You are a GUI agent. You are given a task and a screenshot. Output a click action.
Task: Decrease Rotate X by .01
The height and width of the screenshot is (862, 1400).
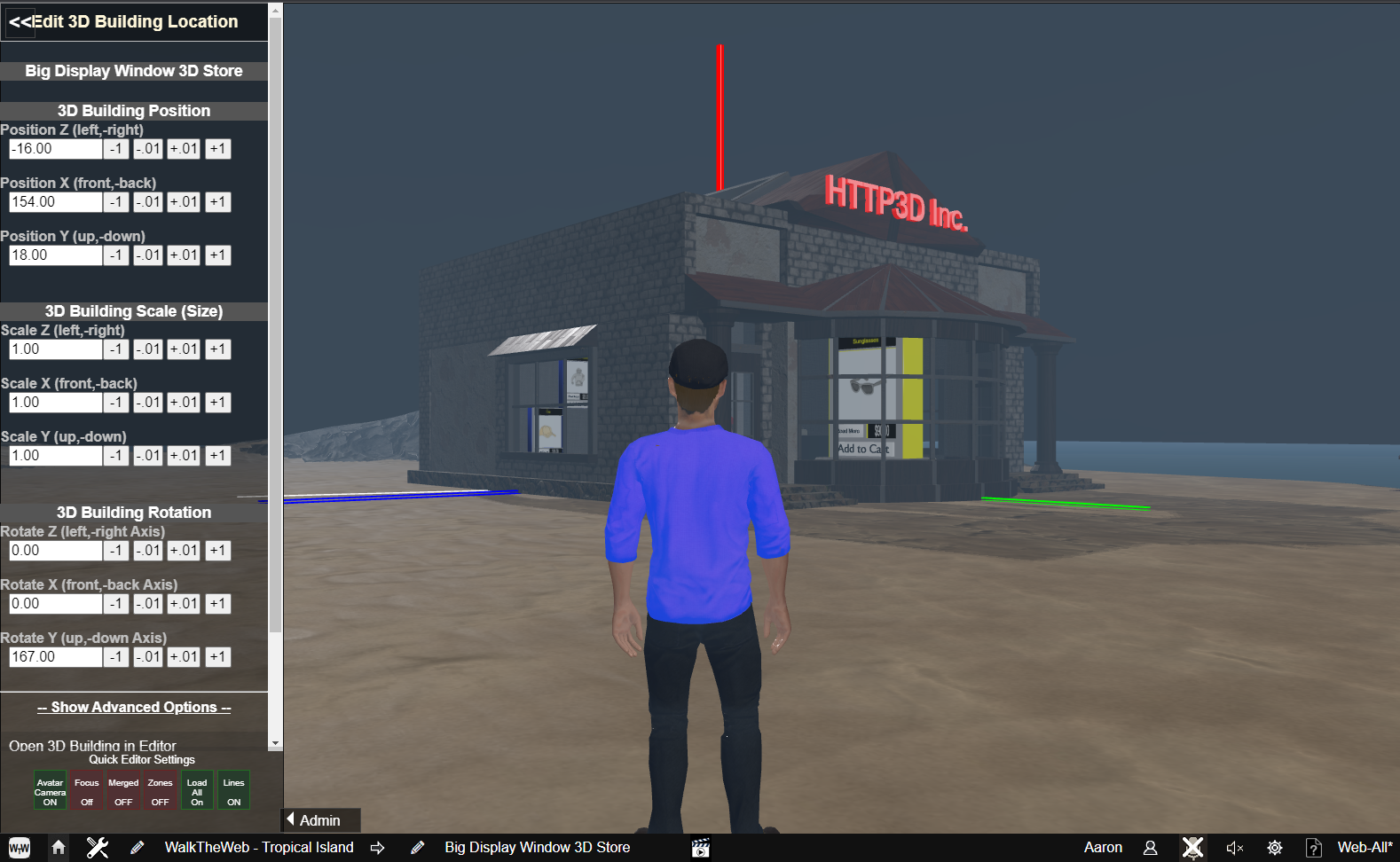click(x=148, y=604)
